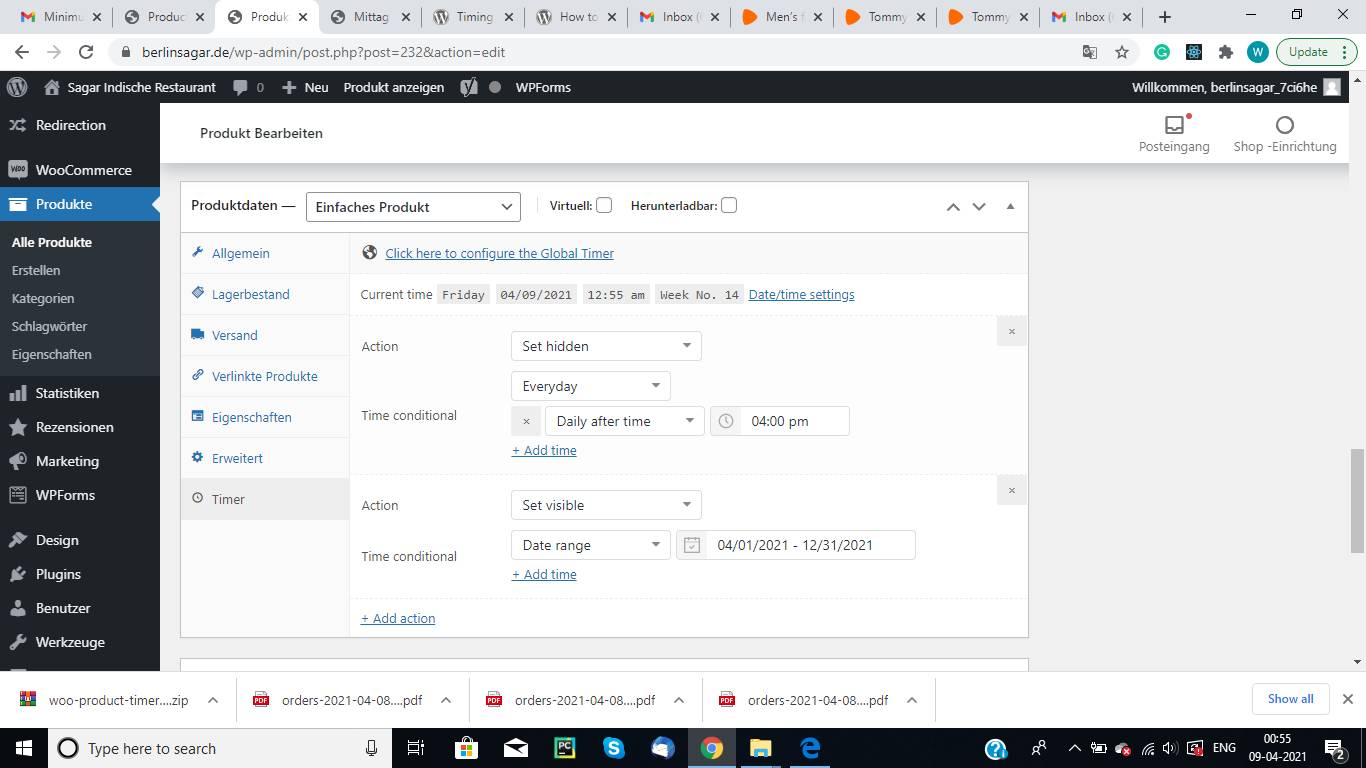Open Skype from the taskbar
1366x768 pixels.
(614, 748)
